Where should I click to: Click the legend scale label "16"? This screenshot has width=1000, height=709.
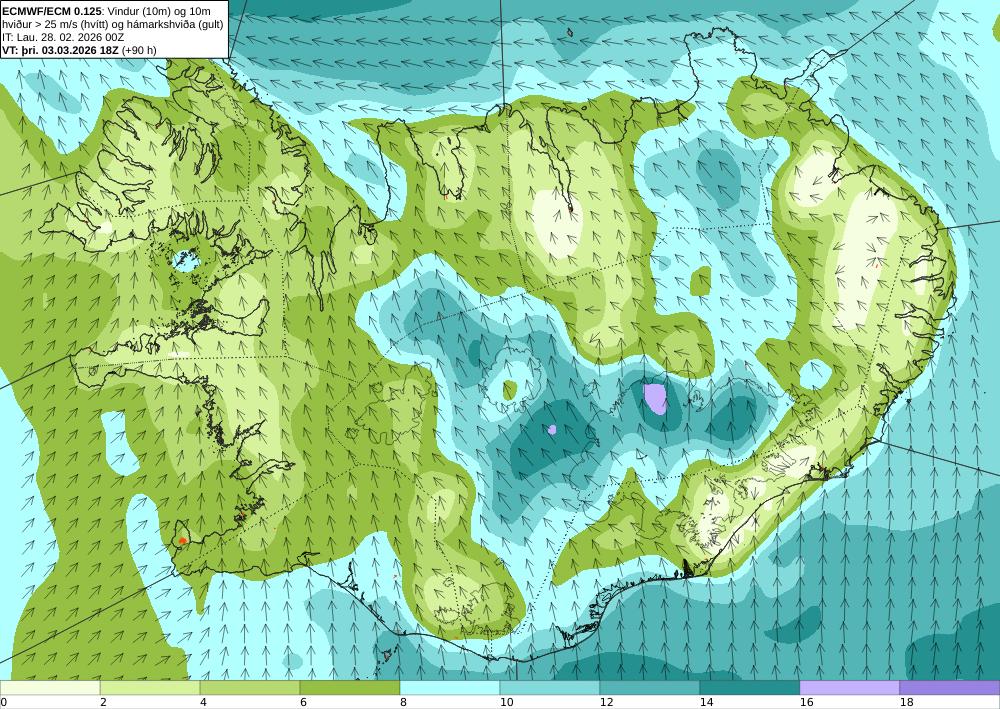tap(807, 702)
